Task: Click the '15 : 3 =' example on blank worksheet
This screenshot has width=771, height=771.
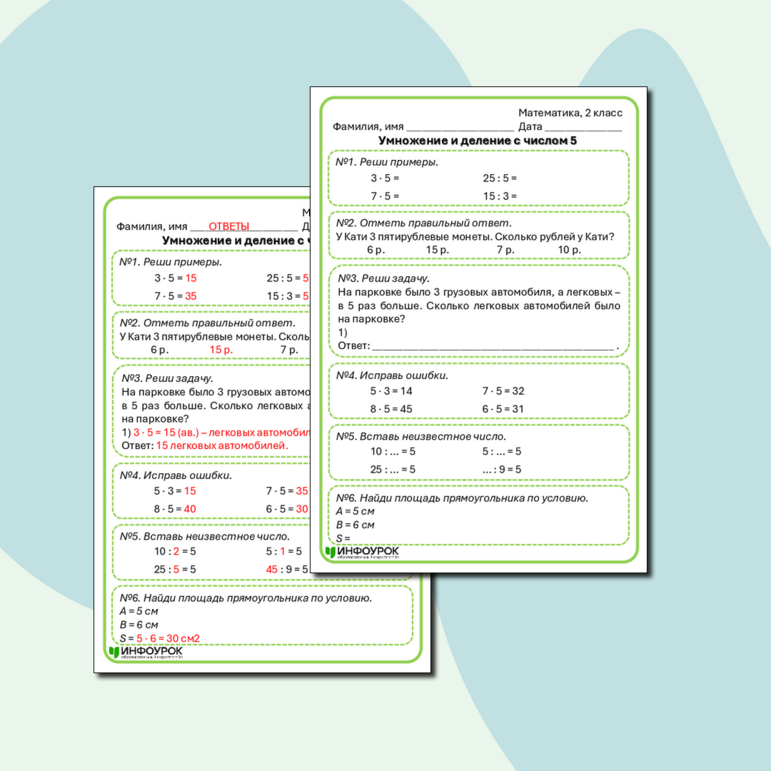Action: click(x=501, y=197)
